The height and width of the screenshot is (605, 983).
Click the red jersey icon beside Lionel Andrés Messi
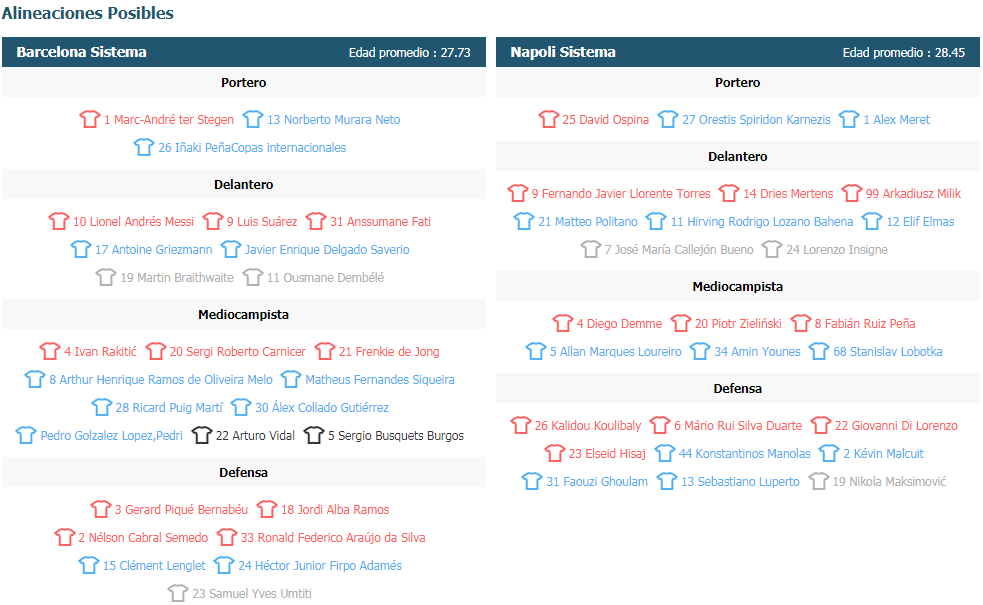click(x=59, y=221)
